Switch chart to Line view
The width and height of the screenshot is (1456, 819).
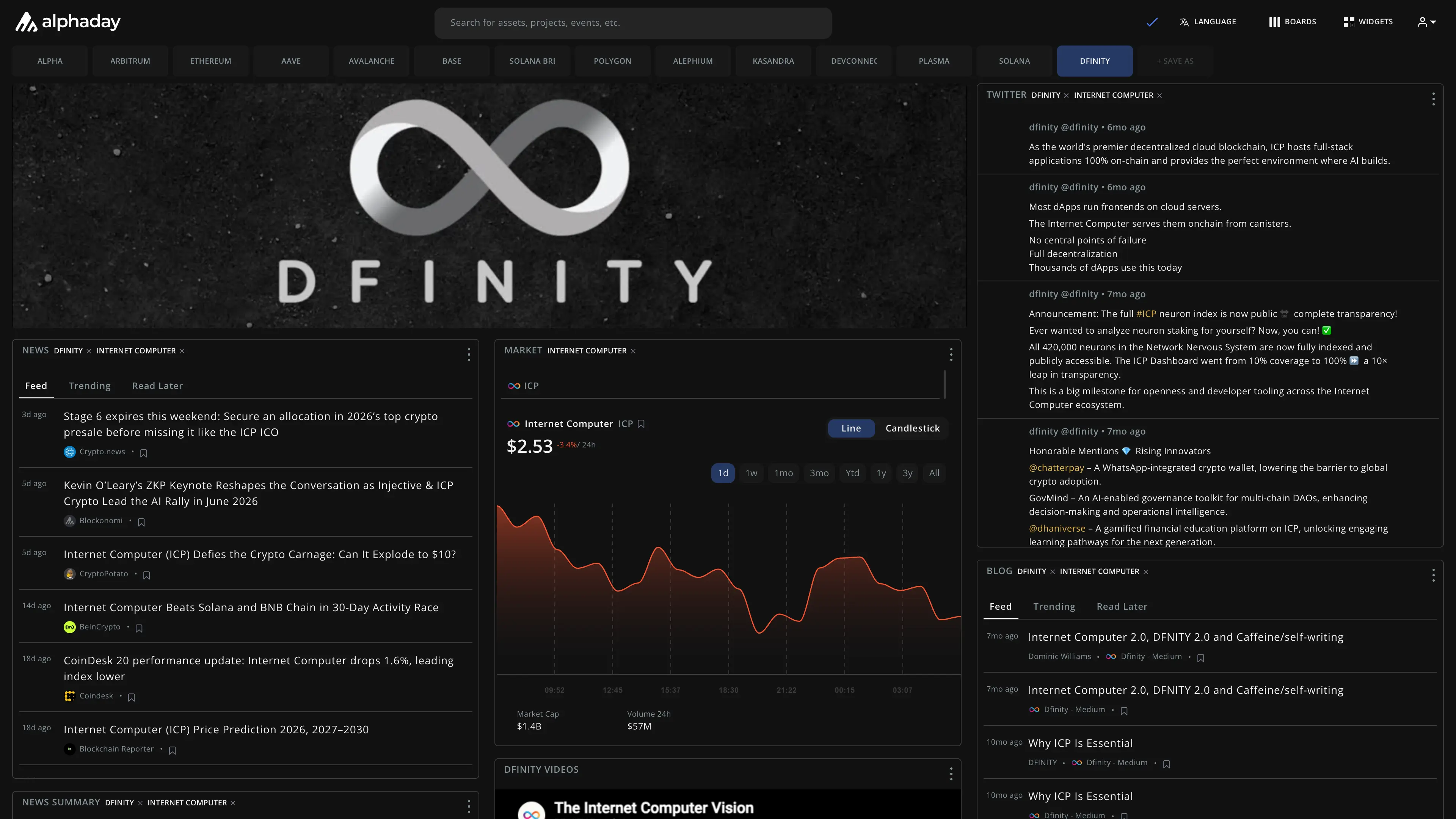(850, 428)
